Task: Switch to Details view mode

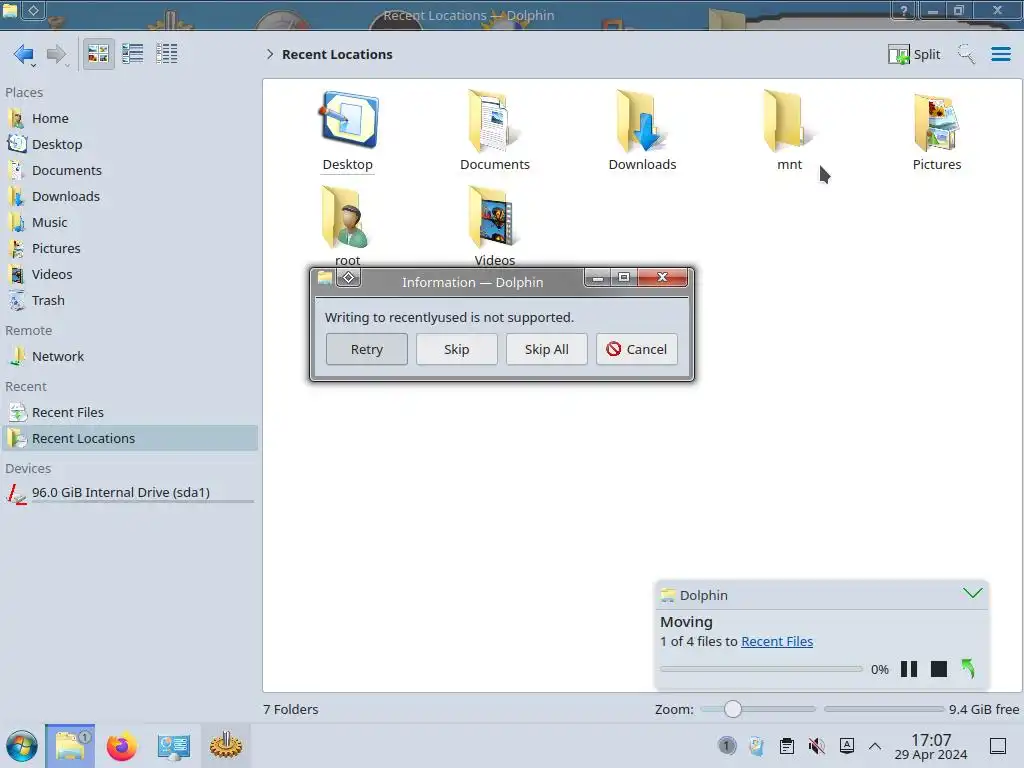Action: [x=167, y=54]
